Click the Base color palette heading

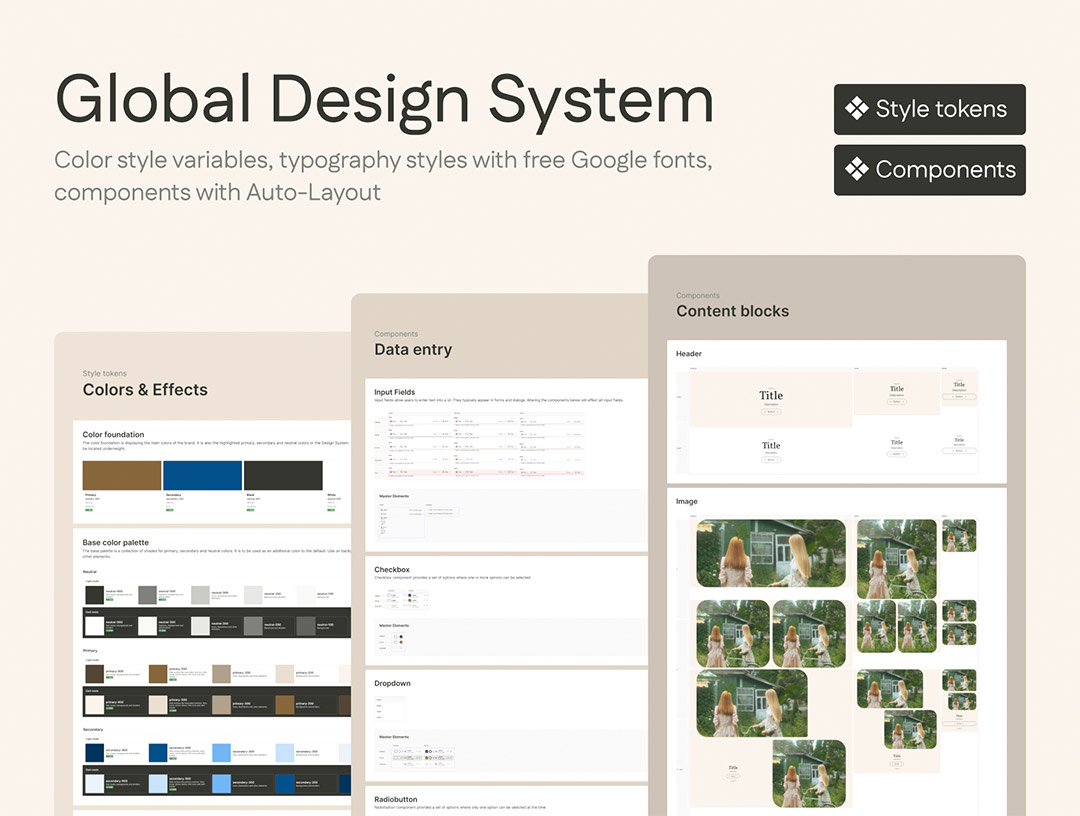[x=115, y=542]
